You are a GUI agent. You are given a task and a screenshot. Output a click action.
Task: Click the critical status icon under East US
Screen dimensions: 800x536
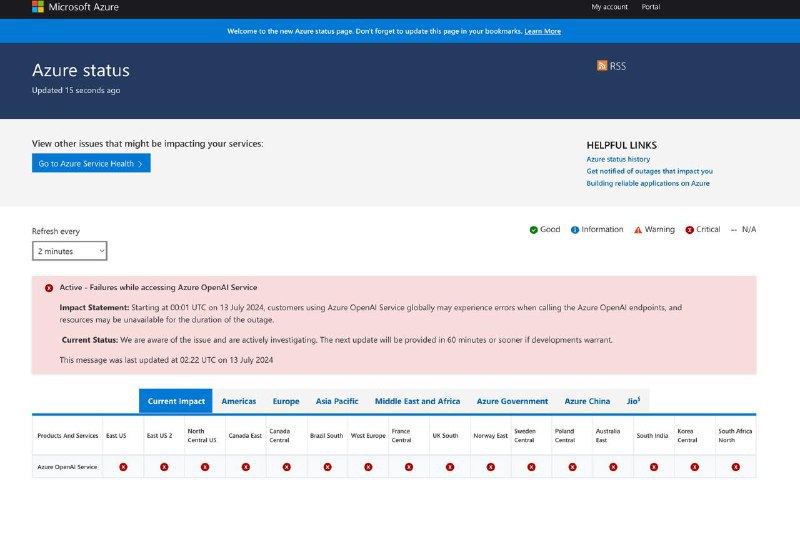point(123,467)
